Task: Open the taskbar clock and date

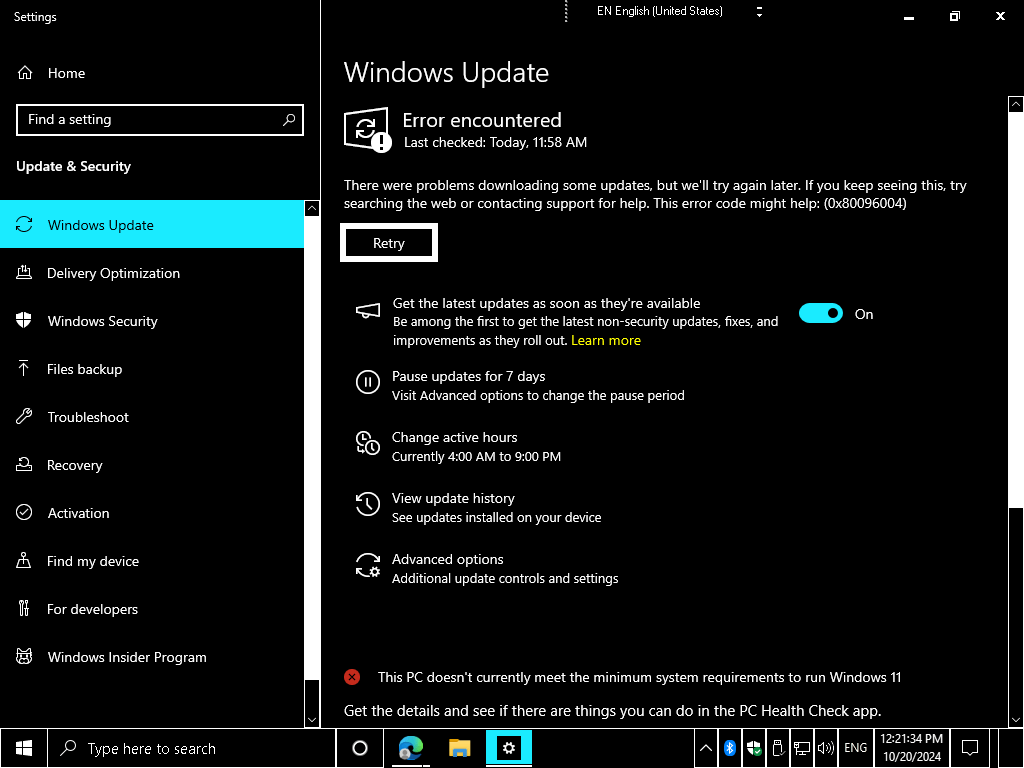Action: point(912,748)
